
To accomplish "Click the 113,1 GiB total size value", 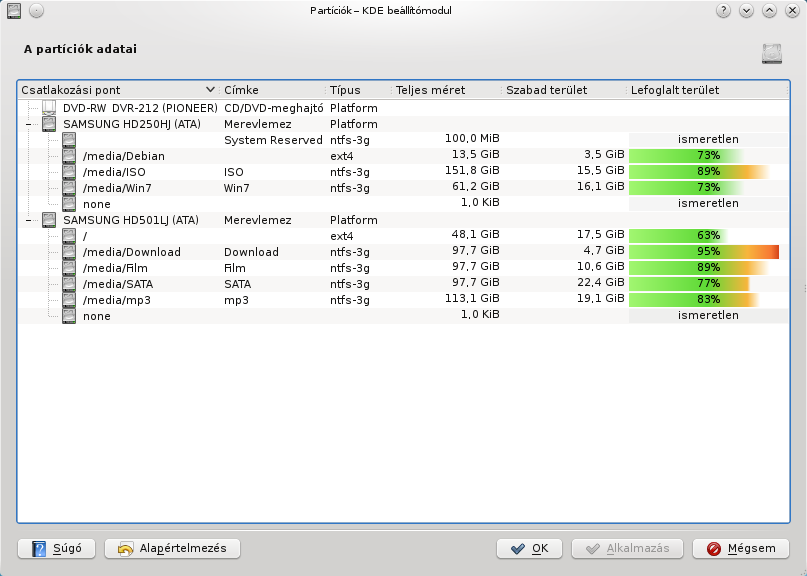I will (x=472, y=298).
